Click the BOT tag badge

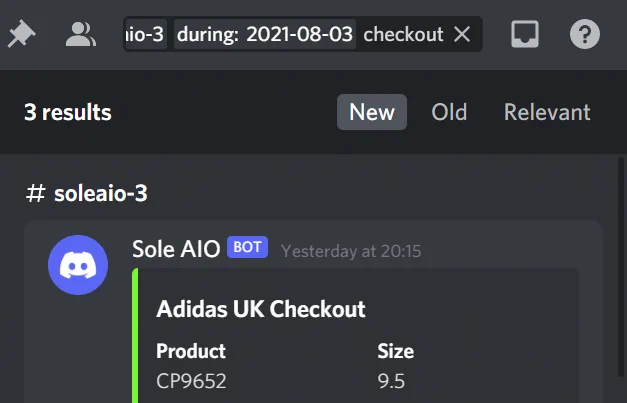[x=248, y=247]
